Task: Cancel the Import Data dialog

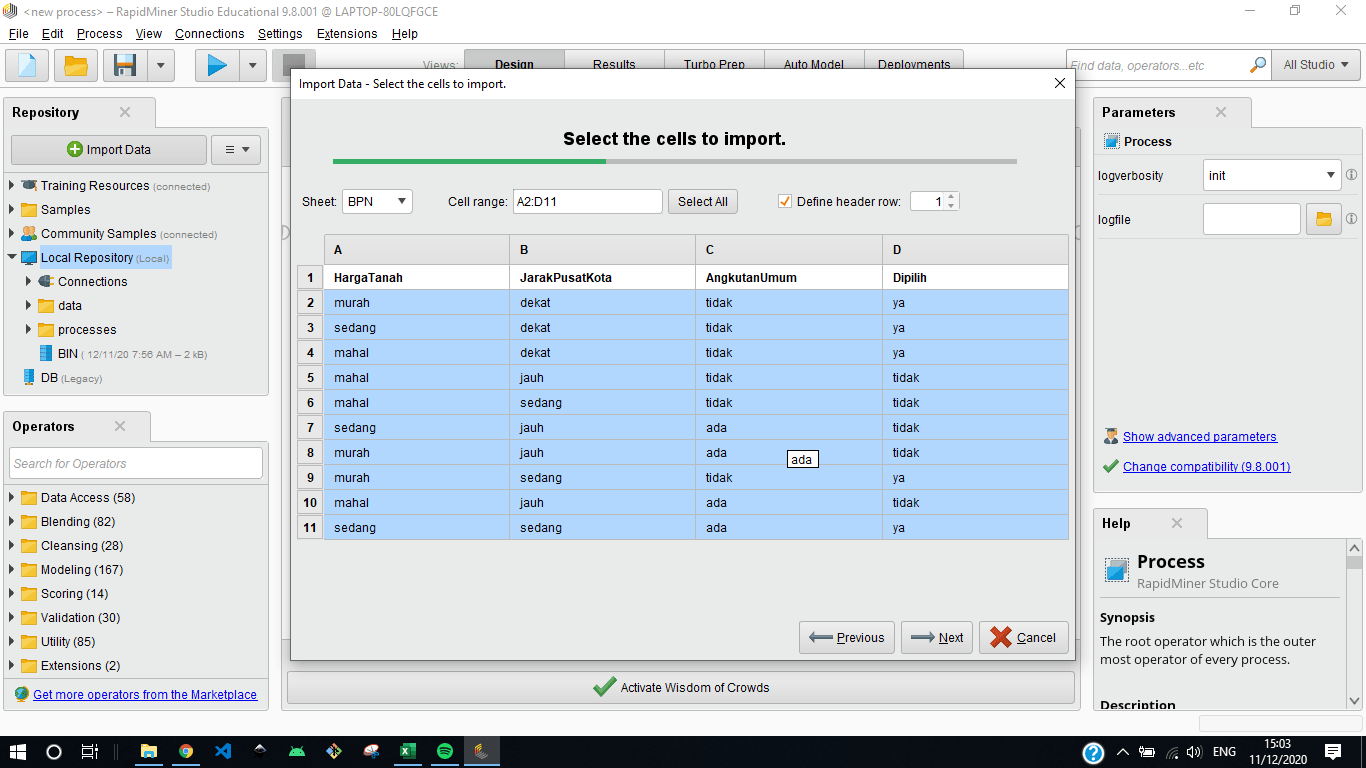Action: [1024, 637]
